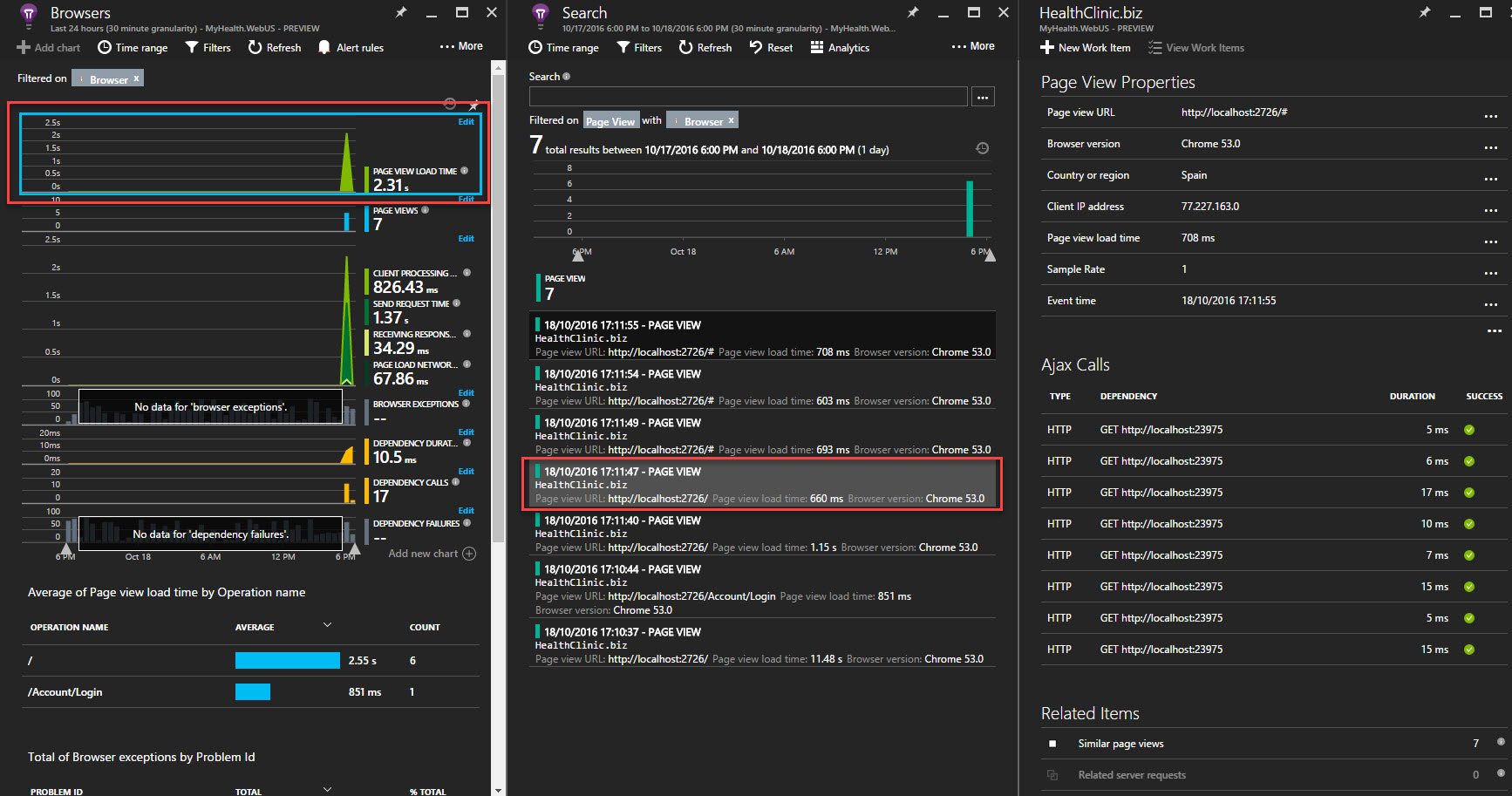Click Add chart in Browsers toolbar

[49, 48]
